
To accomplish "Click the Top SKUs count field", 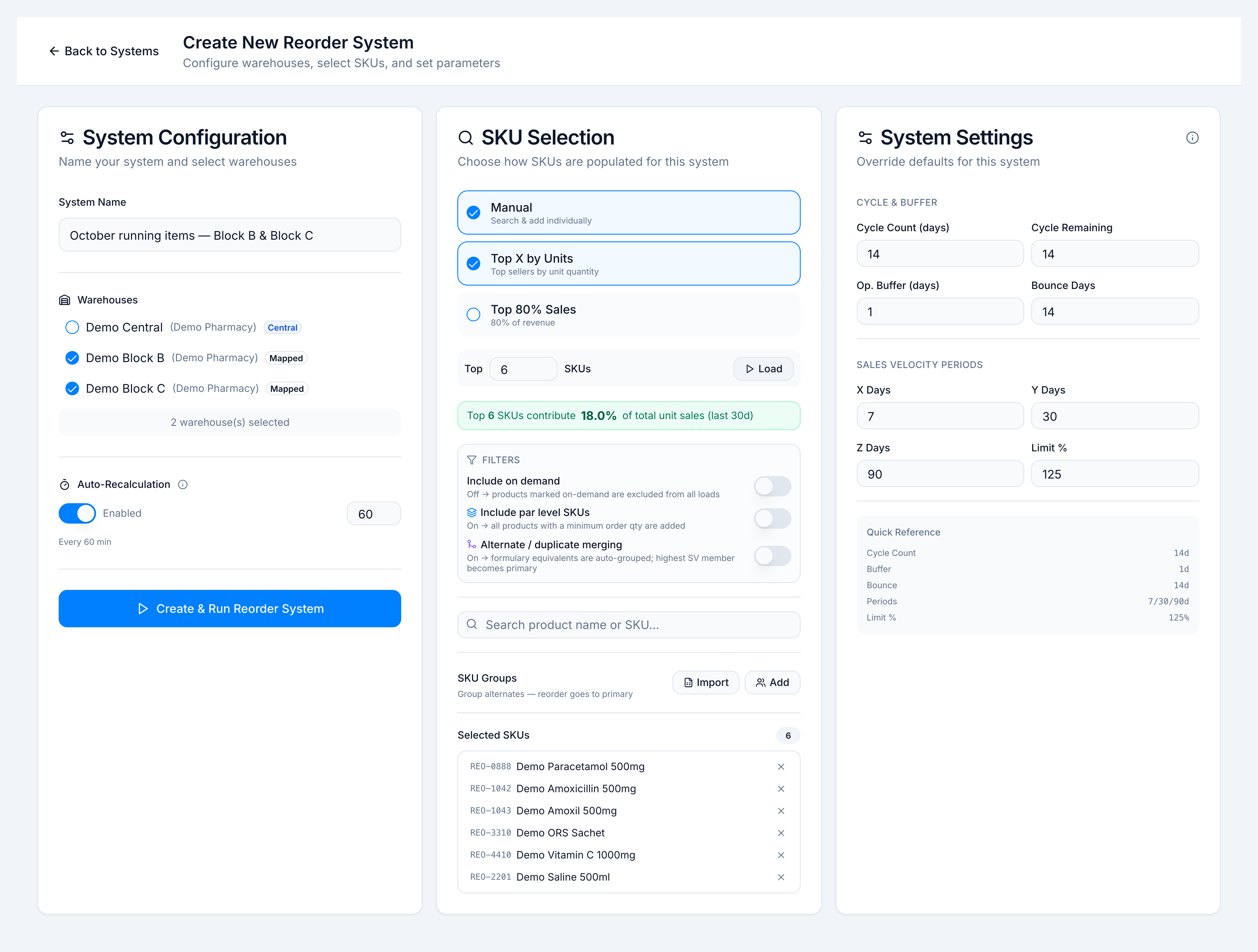I will point(523,369).
